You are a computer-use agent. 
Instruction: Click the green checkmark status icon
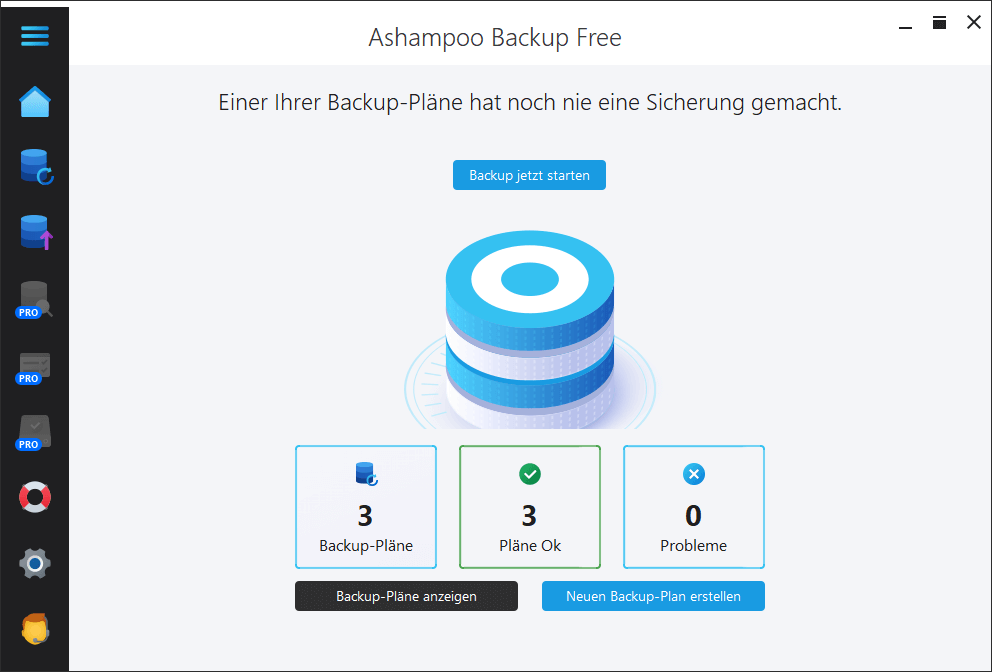[530, 474]
